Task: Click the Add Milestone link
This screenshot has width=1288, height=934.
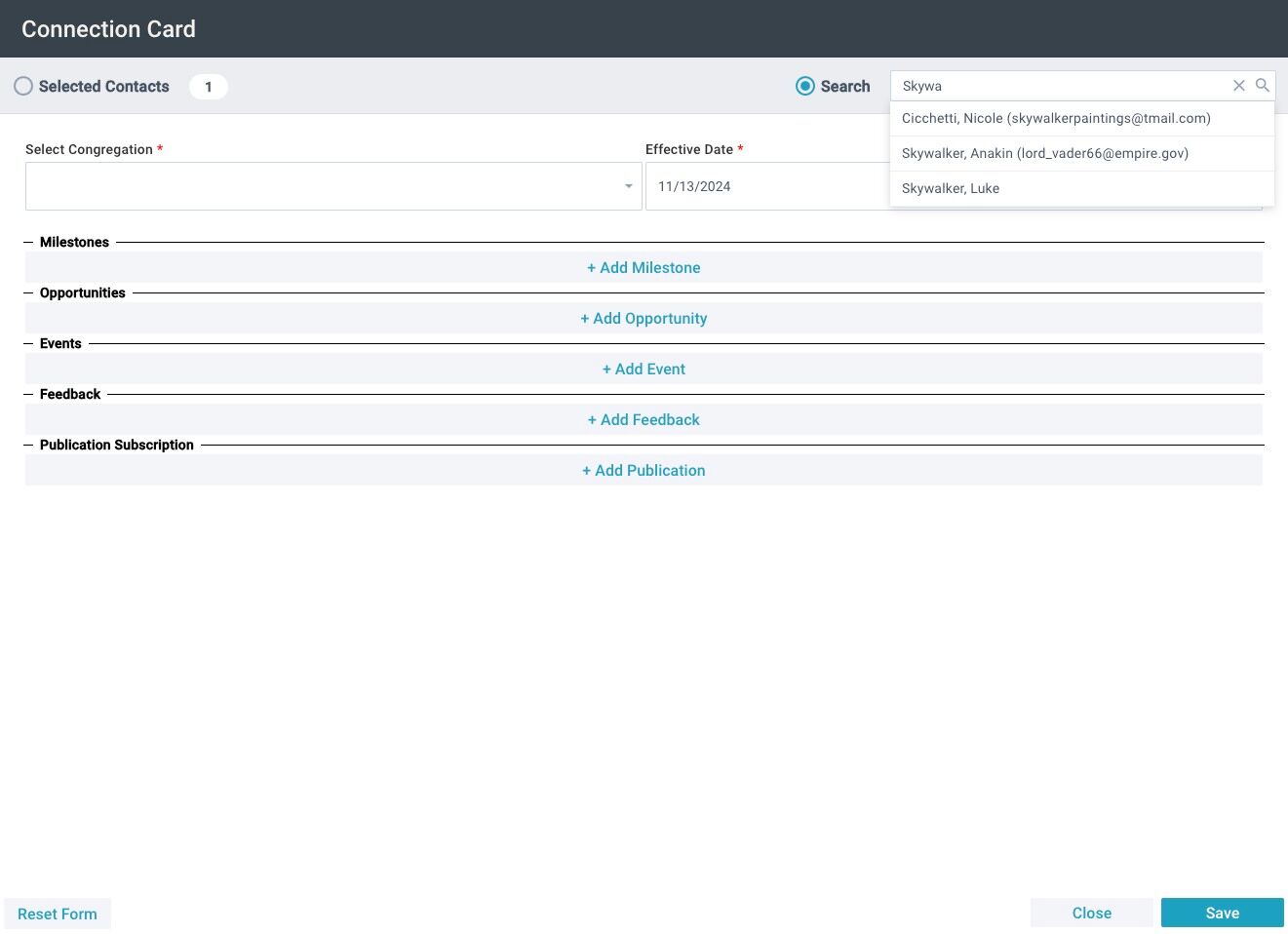Action: pyautogui.click(x=644, y=267)
